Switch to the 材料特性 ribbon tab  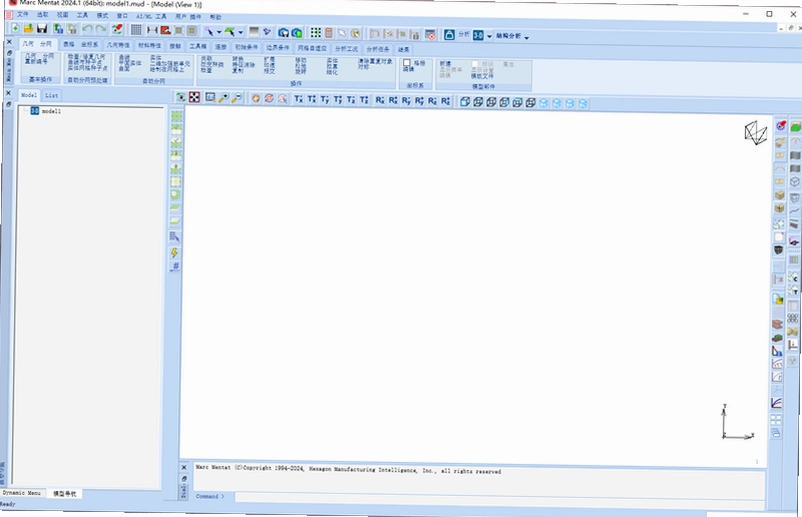tap(149, 46)
